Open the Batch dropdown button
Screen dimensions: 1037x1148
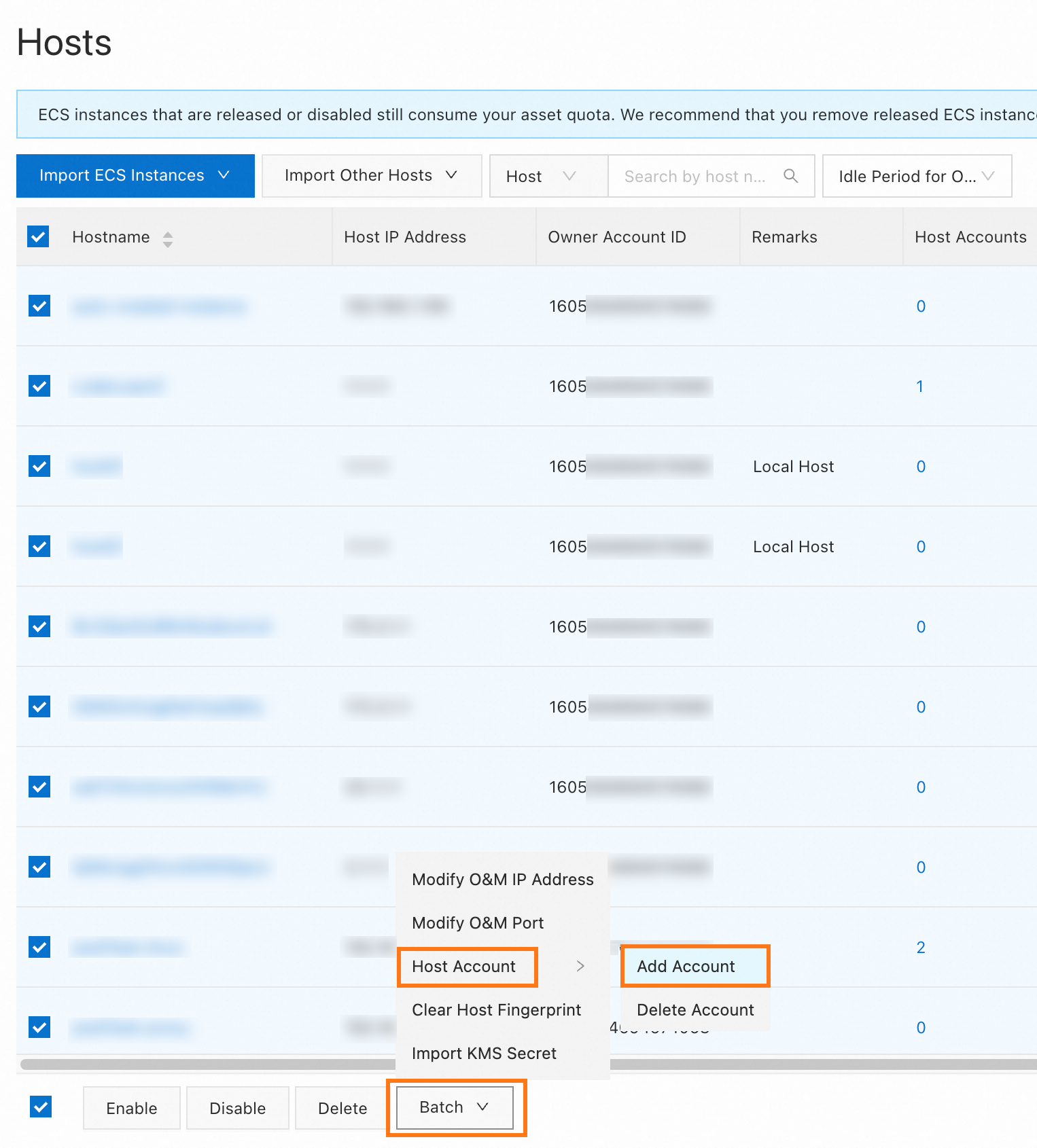(x=455, y=1107)
